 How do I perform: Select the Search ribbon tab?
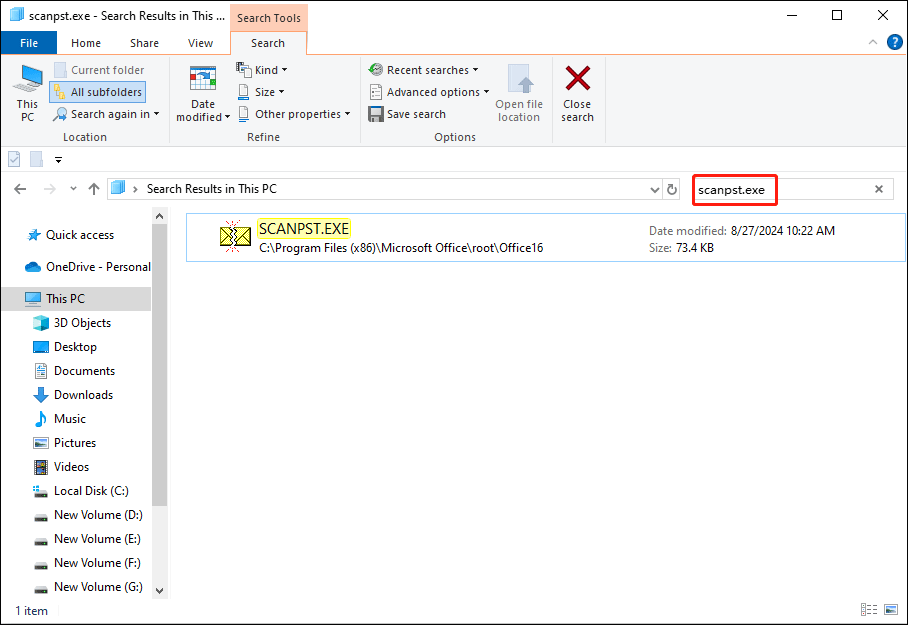pyautogui.click(x=268, y=43)
